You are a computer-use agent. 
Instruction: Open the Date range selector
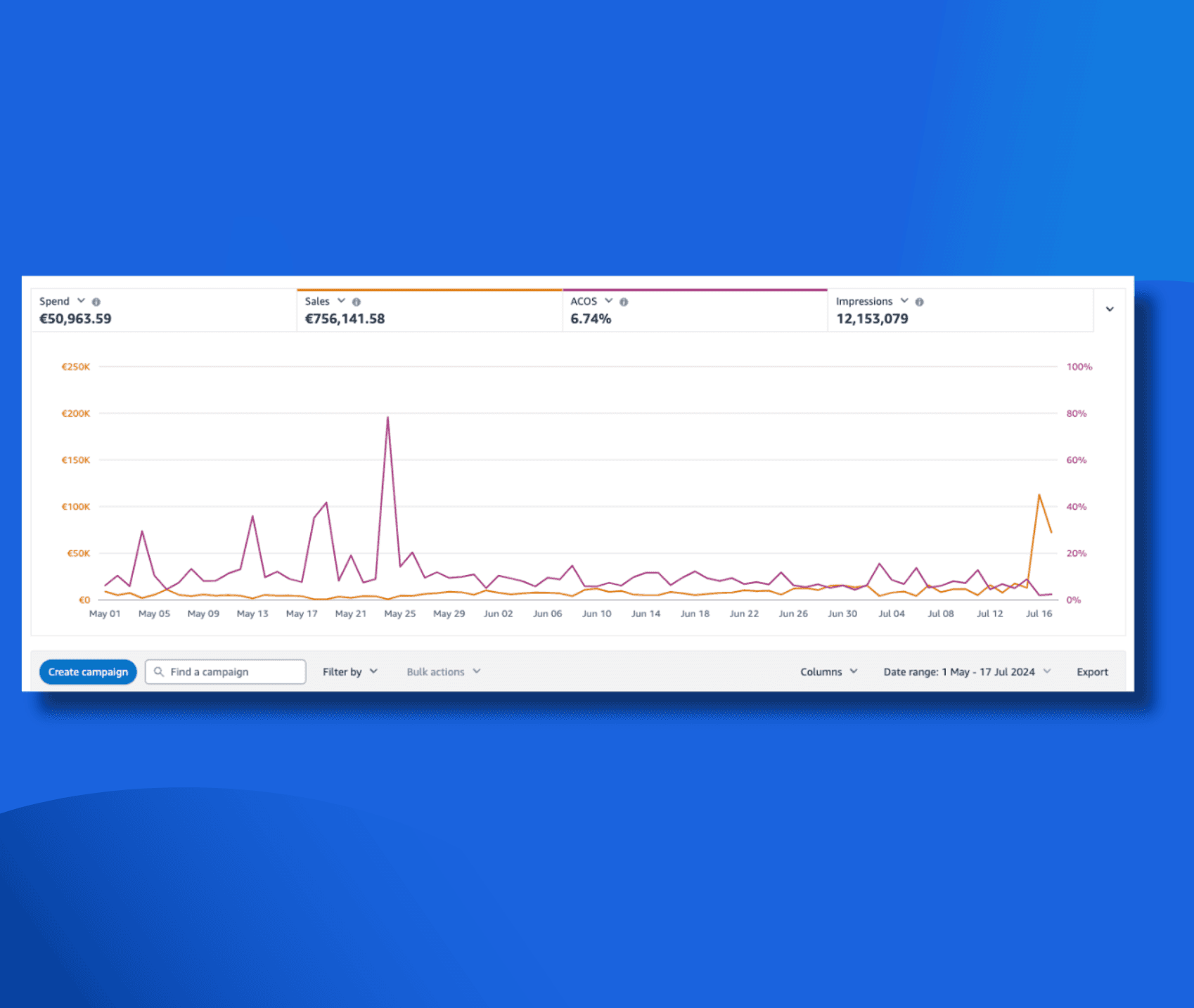(x=966, y=671)
